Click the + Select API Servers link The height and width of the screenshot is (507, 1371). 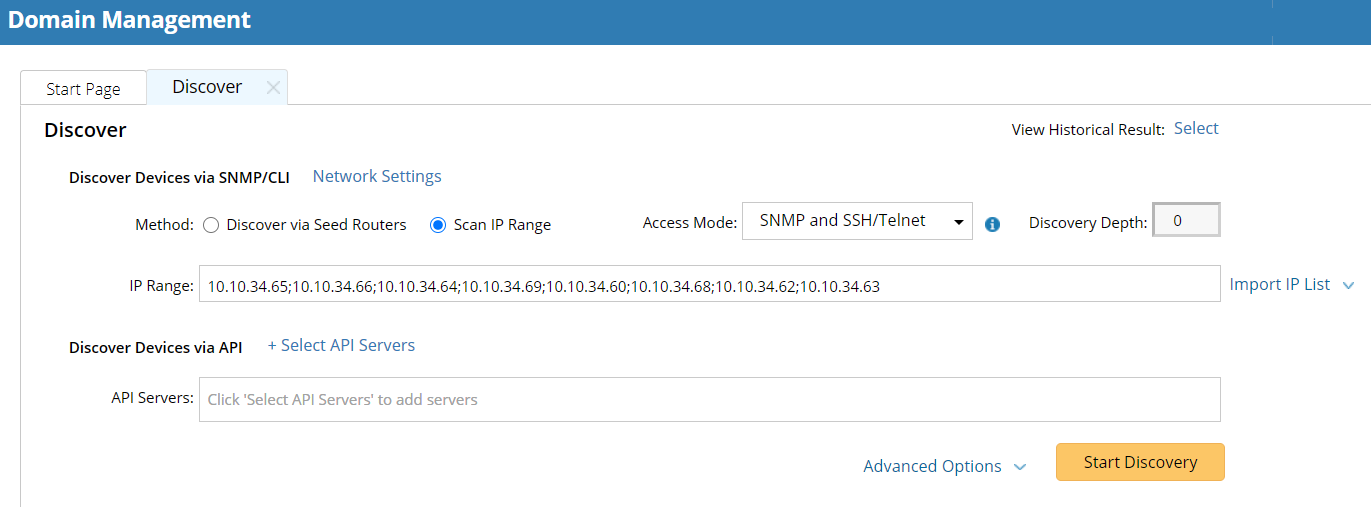click(x=341, y=345)
